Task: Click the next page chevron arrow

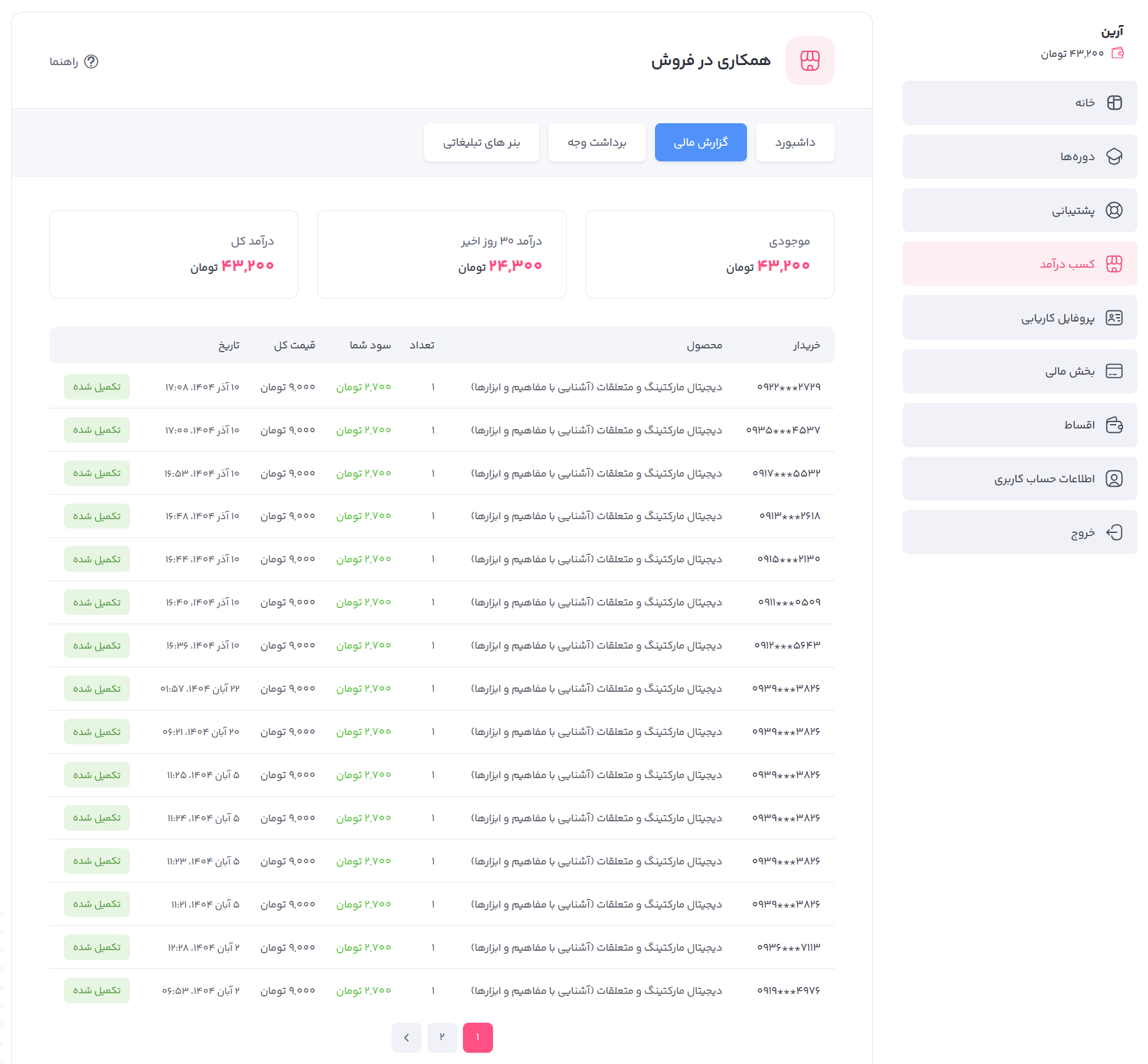Action: (407, 1037)
